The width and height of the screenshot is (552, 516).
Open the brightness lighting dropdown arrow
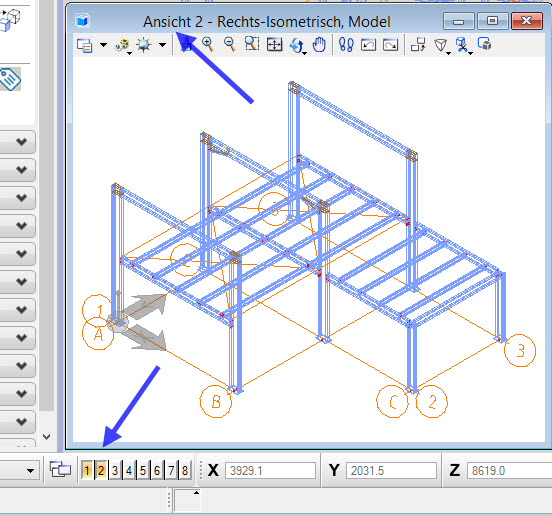(x=162, y=45)
